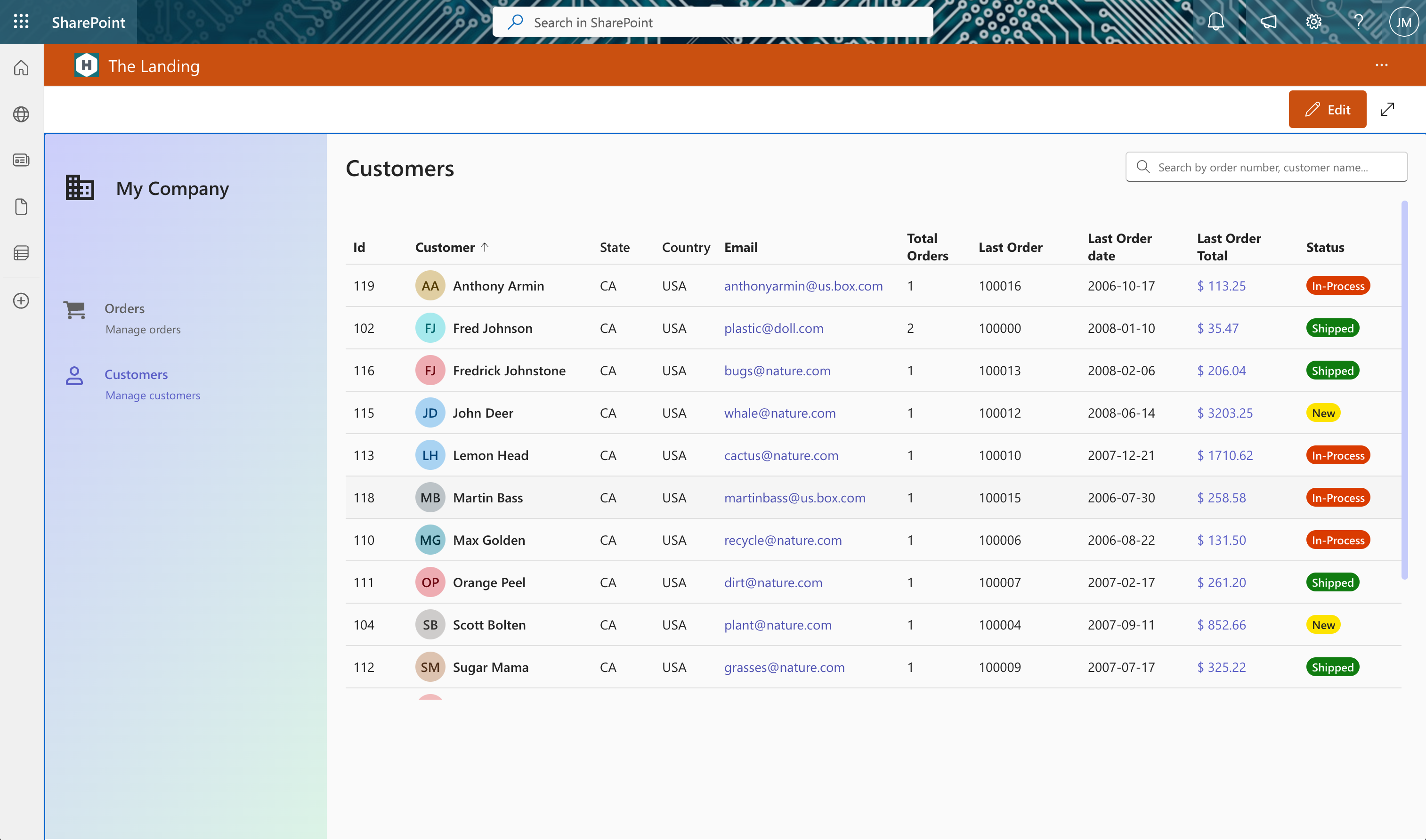
Task: Open email anthonyarmin@us.box.com
Action: coord(803,286)
